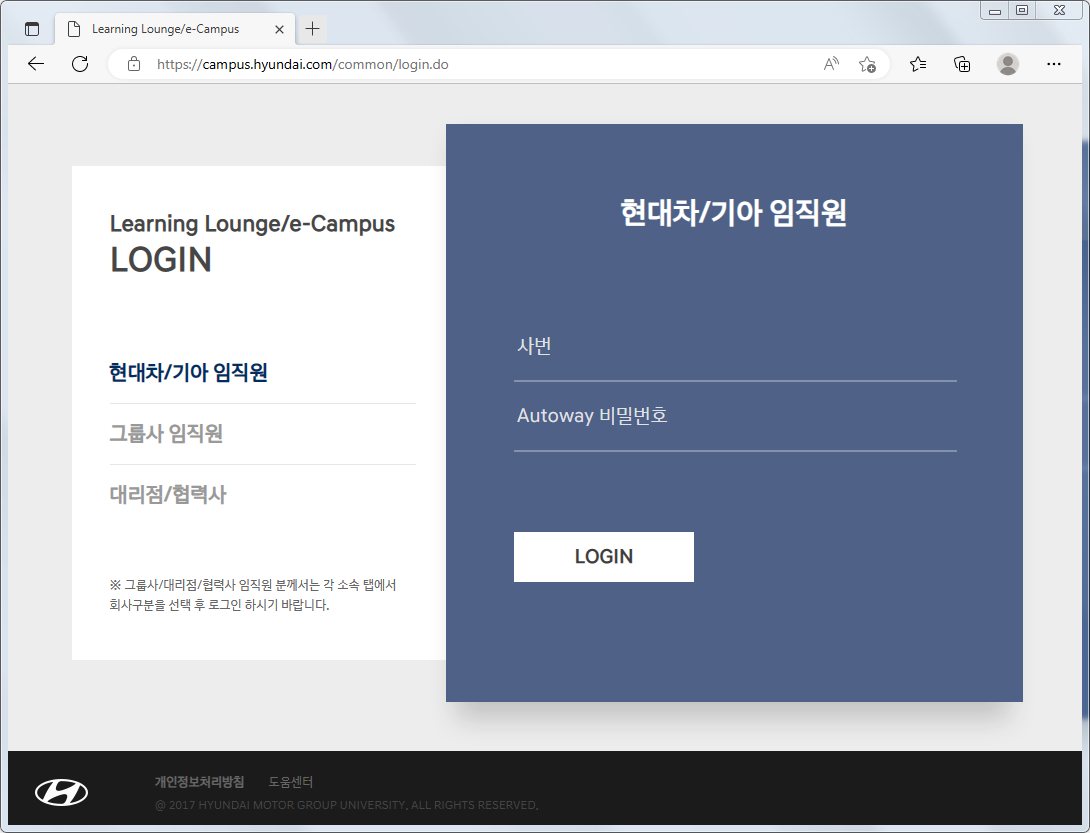Switch to 대리점/협력사 login tab
The image size is (1090, 833).
pyautogui.click(x=168, y=494)
